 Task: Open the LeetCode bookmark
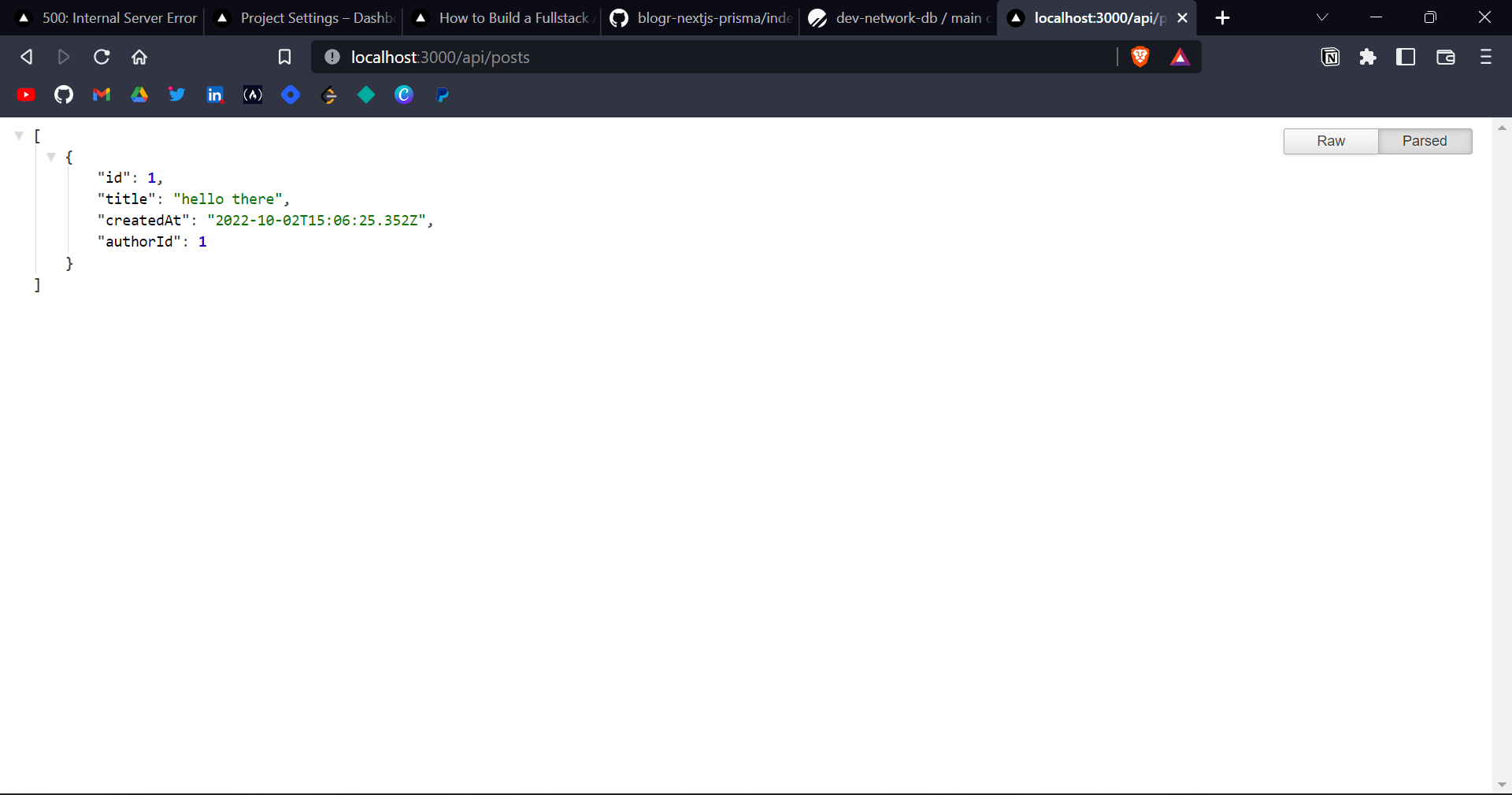pyautogui.click(x=328, y=95)
